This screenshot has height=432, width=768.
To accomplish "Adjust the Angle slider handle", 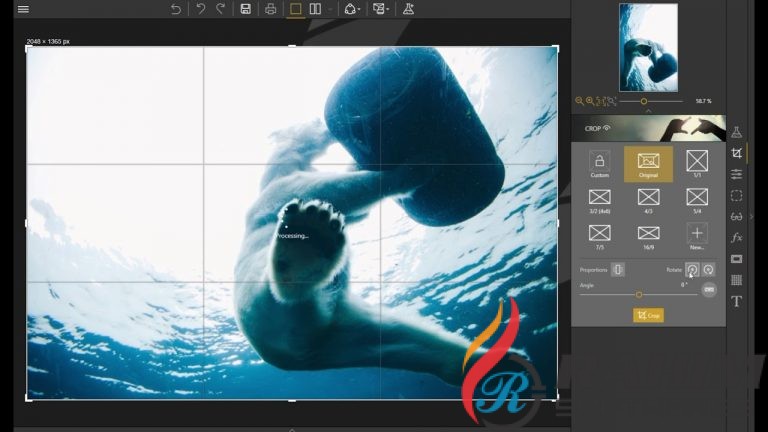I will (639, 294).
